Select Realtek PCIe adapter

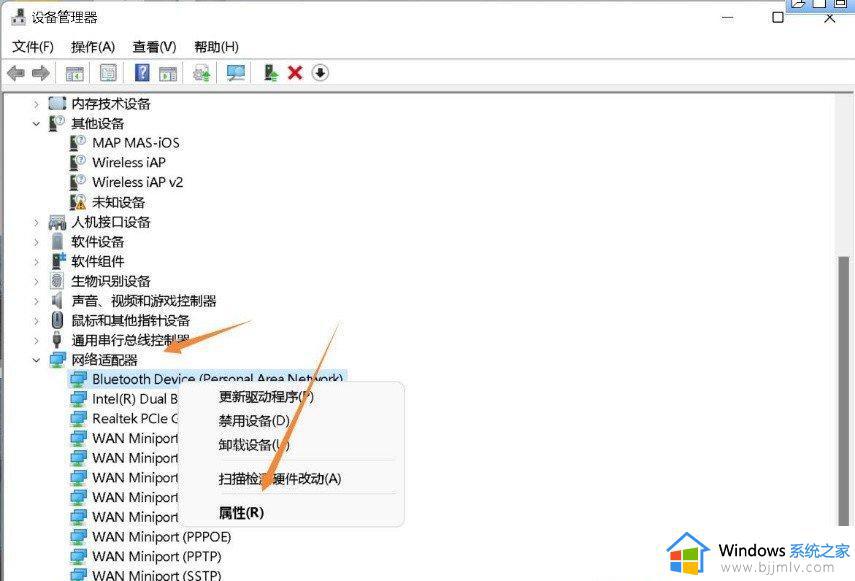(x=135, y=419)
